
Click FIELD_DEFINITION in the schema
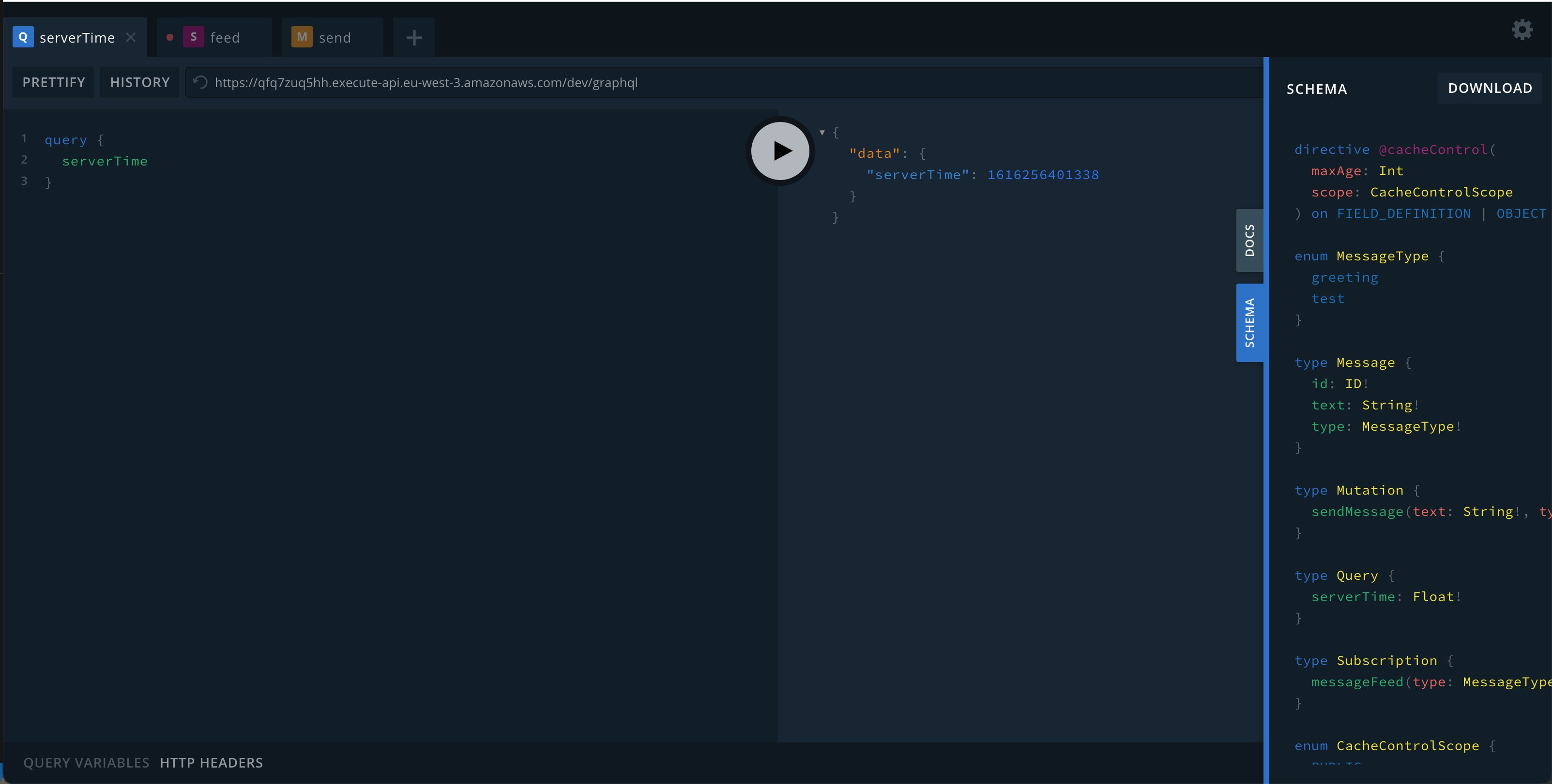coord(1403,214)
